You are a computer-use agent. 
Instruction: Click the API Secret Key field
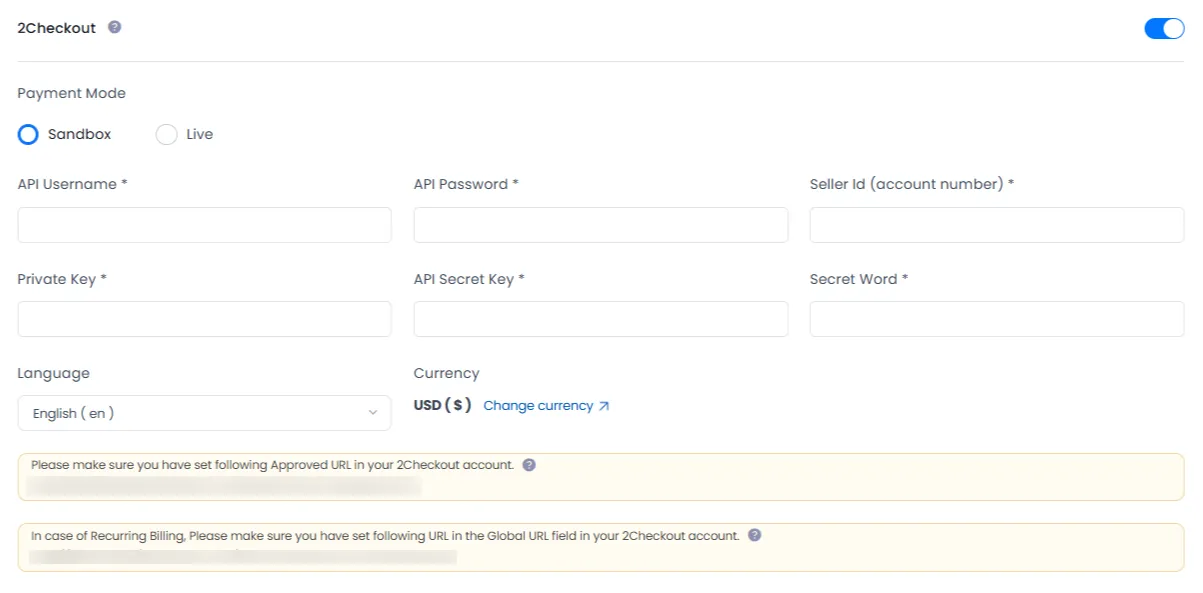(600, 318)
